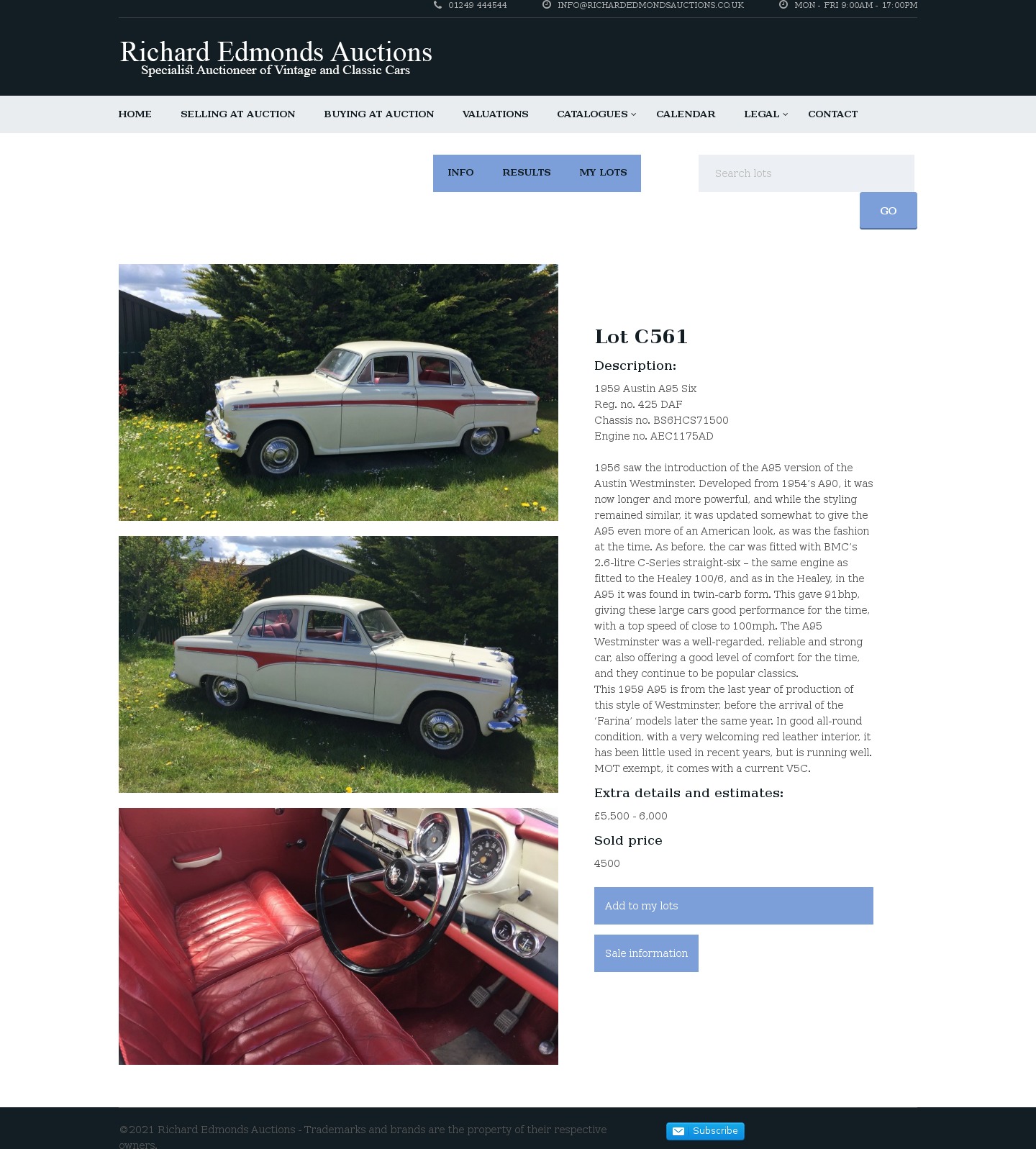Click the sold price value 4500
Screen dimensions: 1036x1149
tap(607, 863)
